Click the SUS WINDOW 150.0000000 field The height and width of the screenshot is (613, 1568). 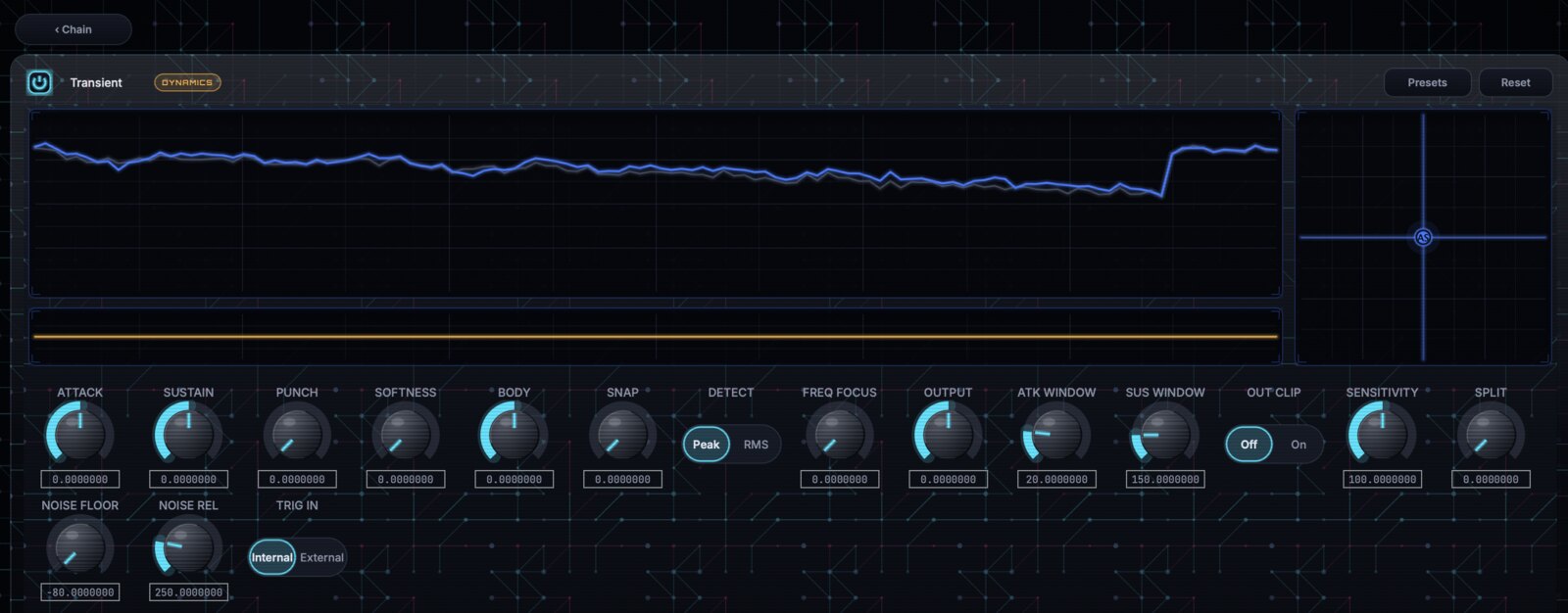[1165, 480]
